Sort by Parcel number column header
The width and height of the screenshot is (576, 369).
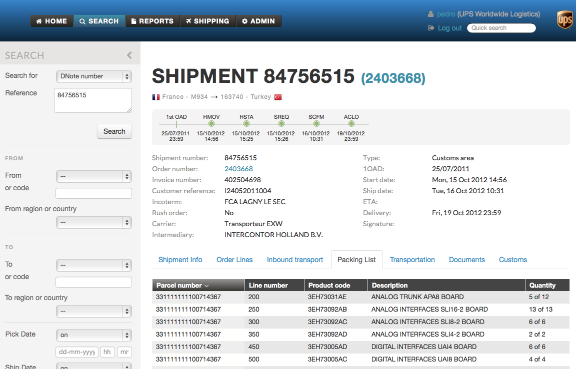(x=198, y=285)
